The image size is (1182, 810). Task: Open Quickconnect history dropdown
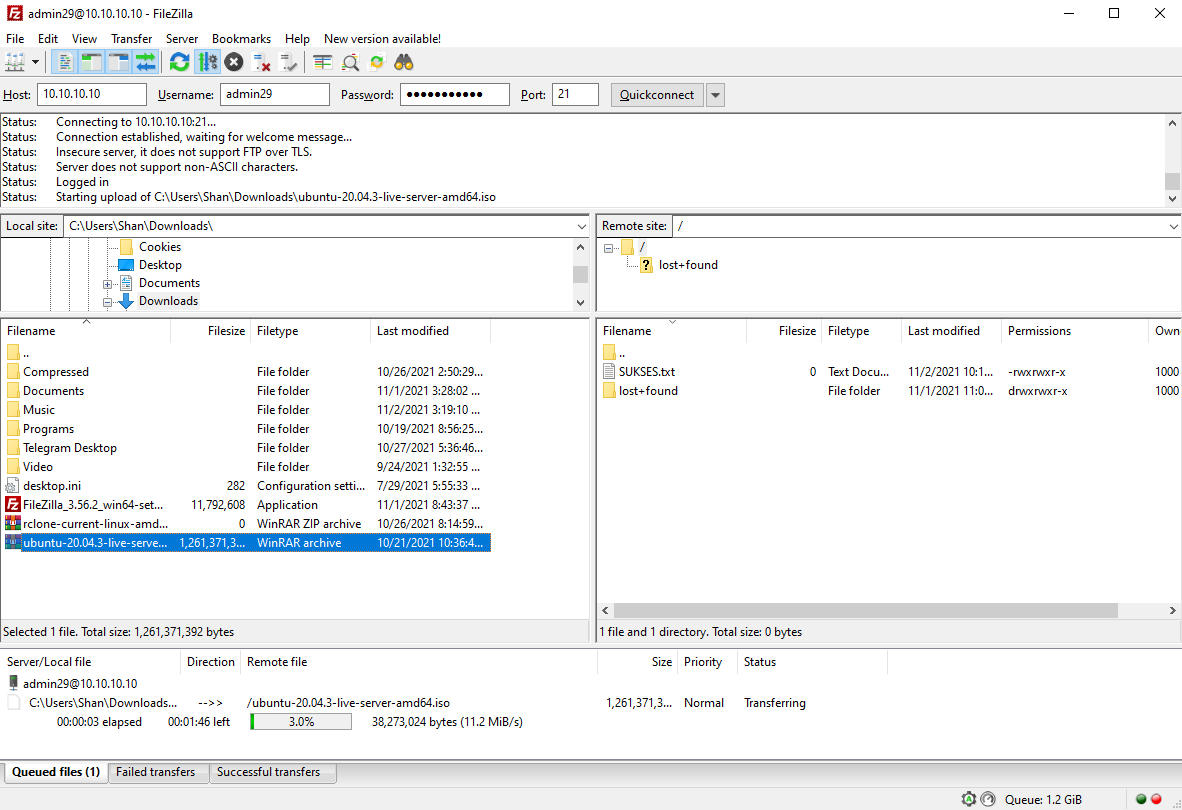point(715,95)
